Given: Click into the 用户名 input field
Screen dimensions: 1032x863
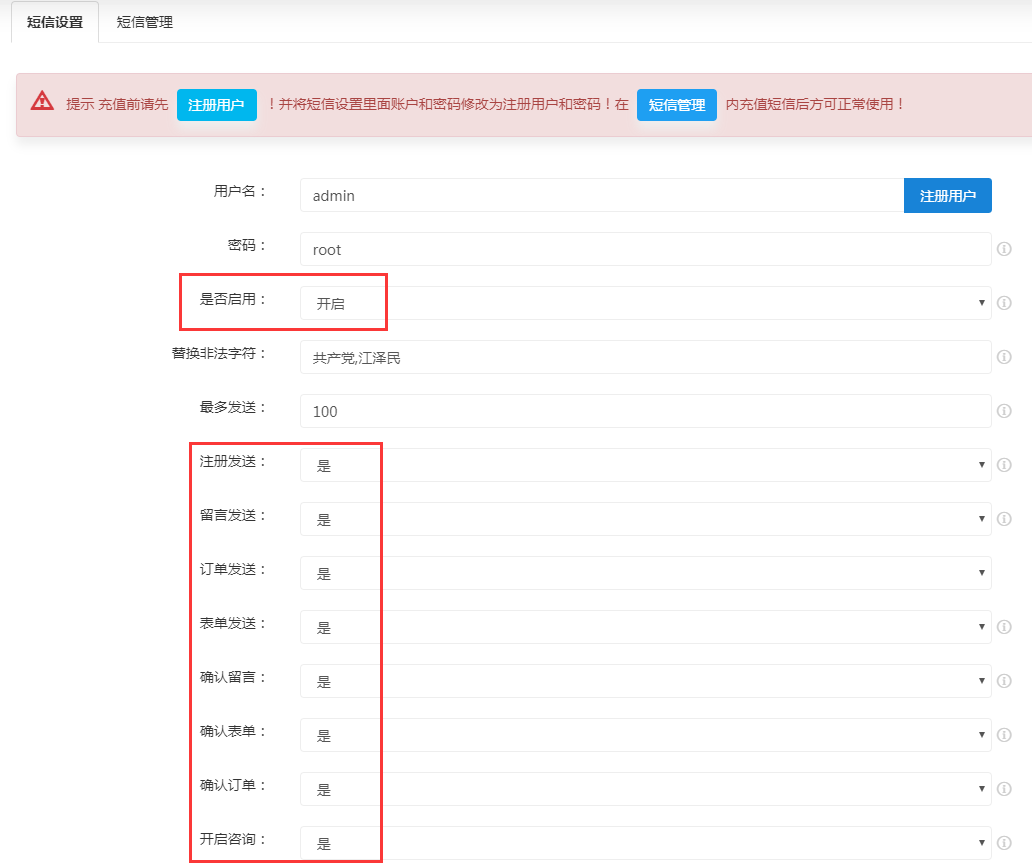Looking at the screenshot, I should pyautogui.click(x=601, y=196).
